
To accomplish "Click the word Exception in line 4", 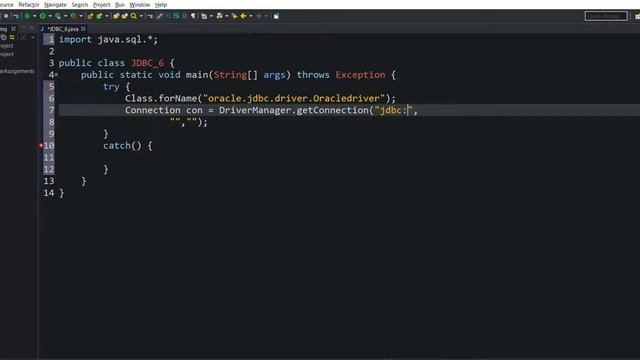I will tap(360, 75).
